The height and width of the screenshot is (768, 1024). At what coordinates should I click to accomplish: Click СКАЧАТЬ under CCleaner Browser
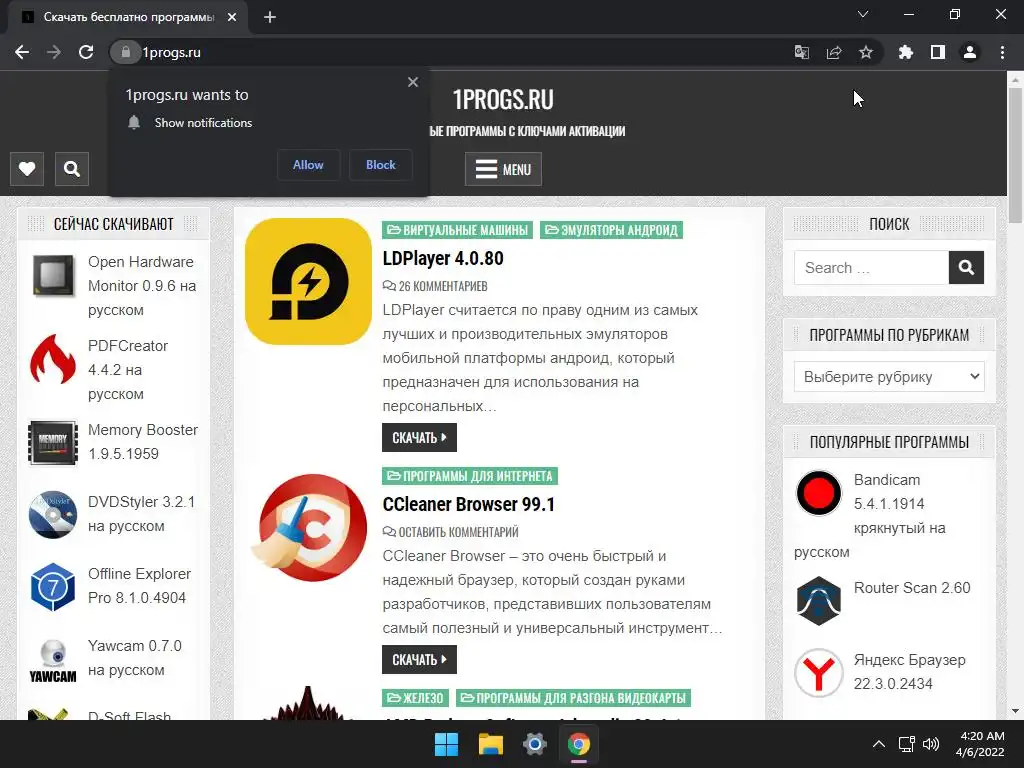(419, 660)
